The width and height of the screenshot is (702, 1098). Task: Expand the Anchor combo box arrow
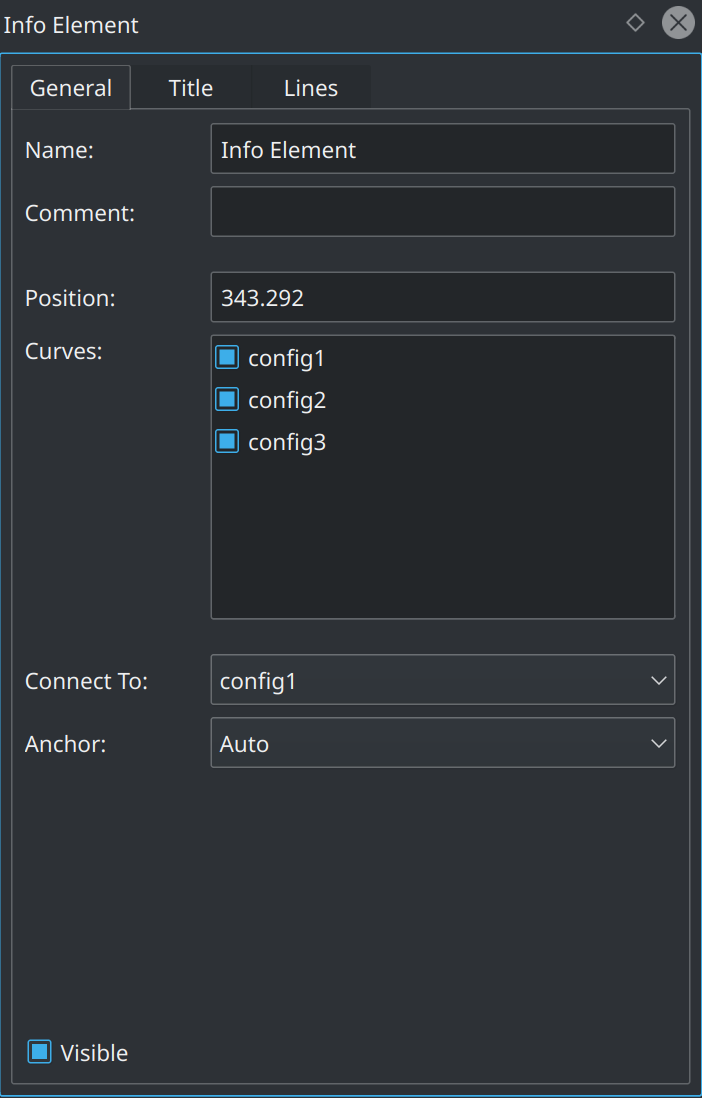point(658,743)
